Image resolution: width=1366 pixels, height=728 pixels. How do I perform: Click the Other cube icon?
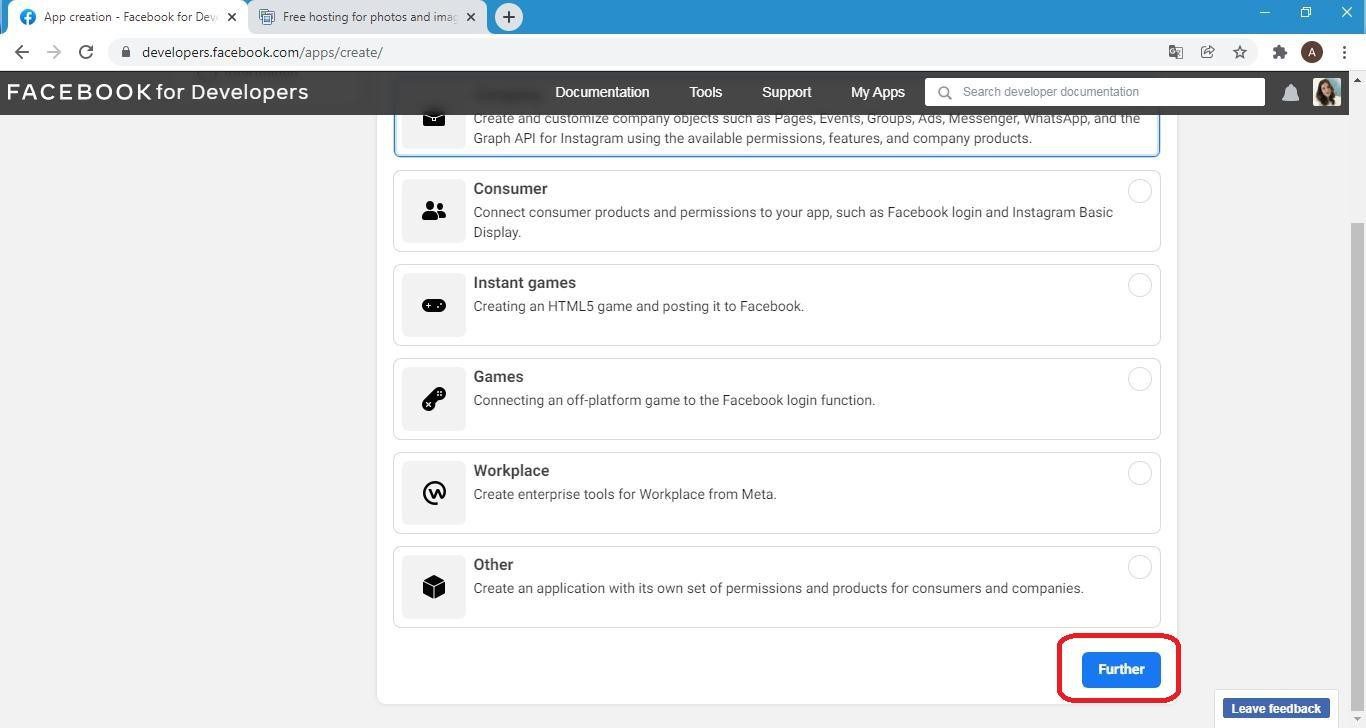434,587
